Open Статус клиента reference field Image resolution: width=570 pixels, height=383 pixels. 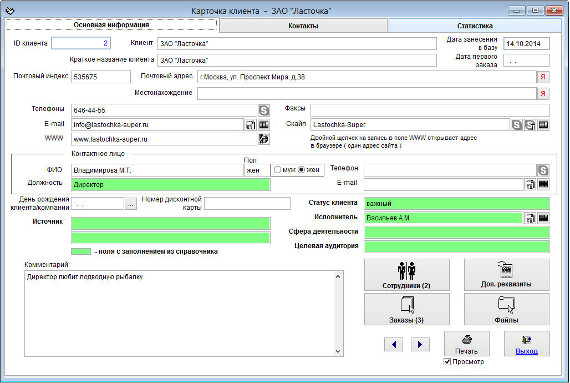457,203
